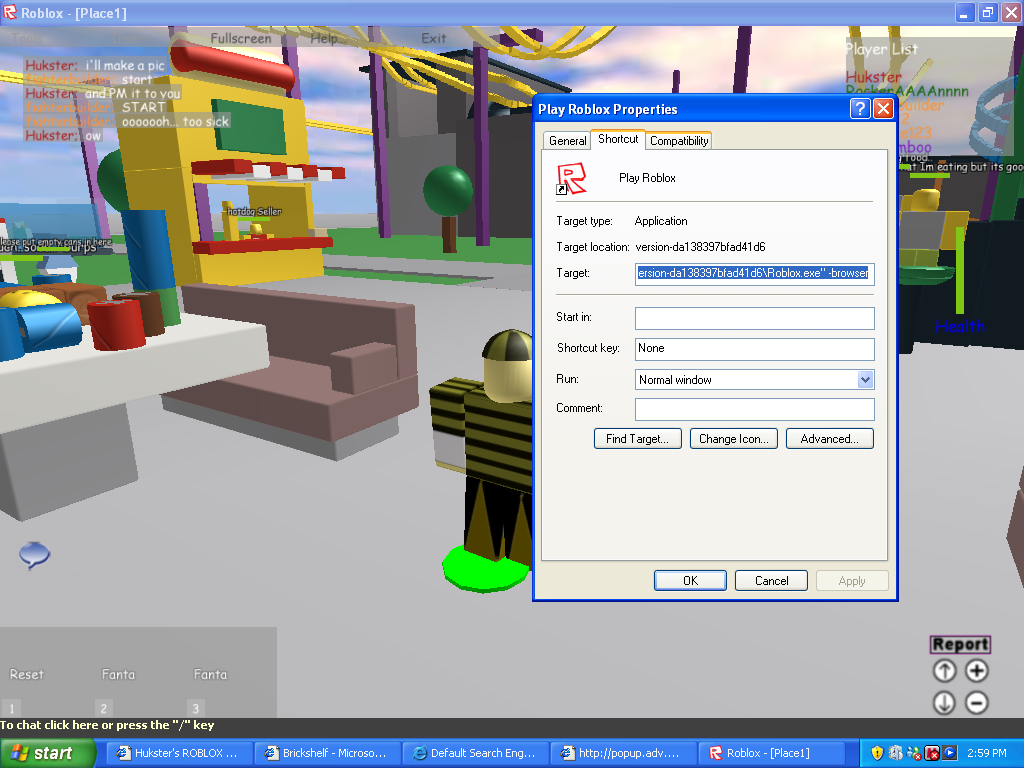Click the Advanced button
This screenshot has height=768, width=1024.
pos(829,439)
